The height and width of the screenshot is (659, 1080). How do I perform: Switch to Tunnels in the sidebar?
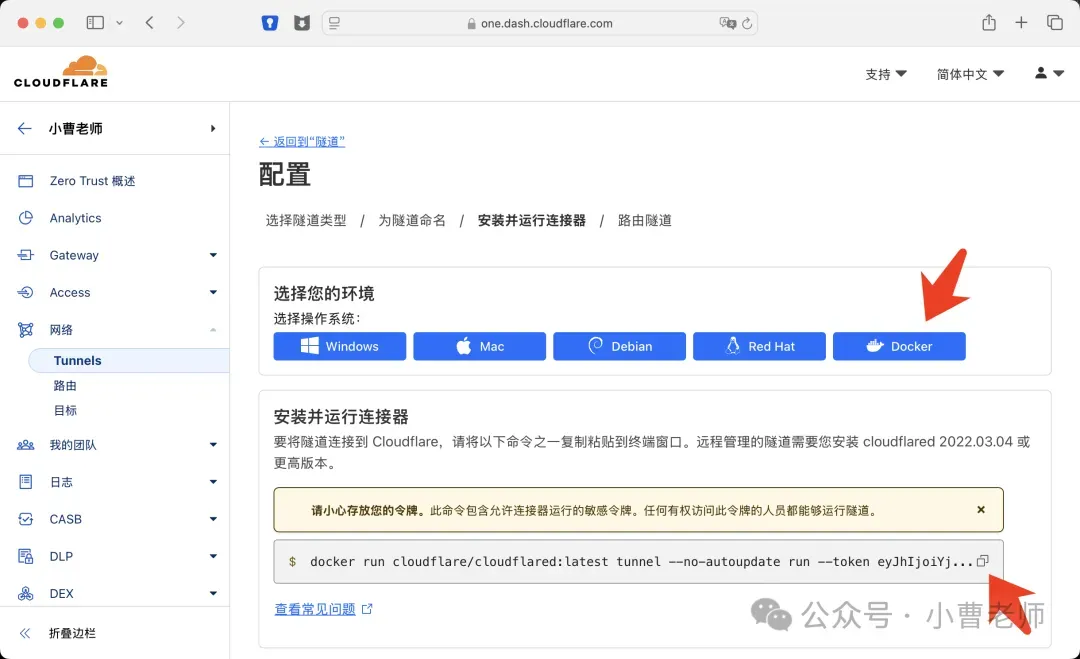pos(80,360)
